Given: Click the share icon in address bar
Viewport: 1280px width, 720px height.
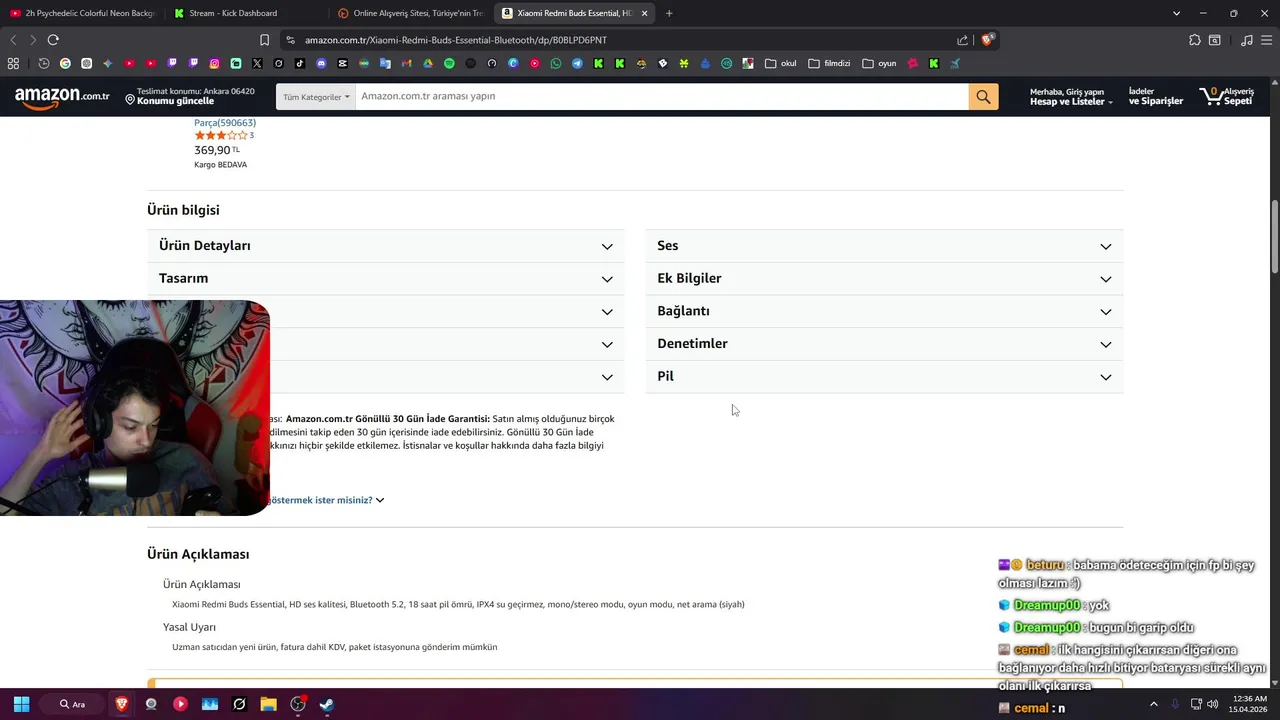Looking at the screenshot, I should click(x=962, y=40).
